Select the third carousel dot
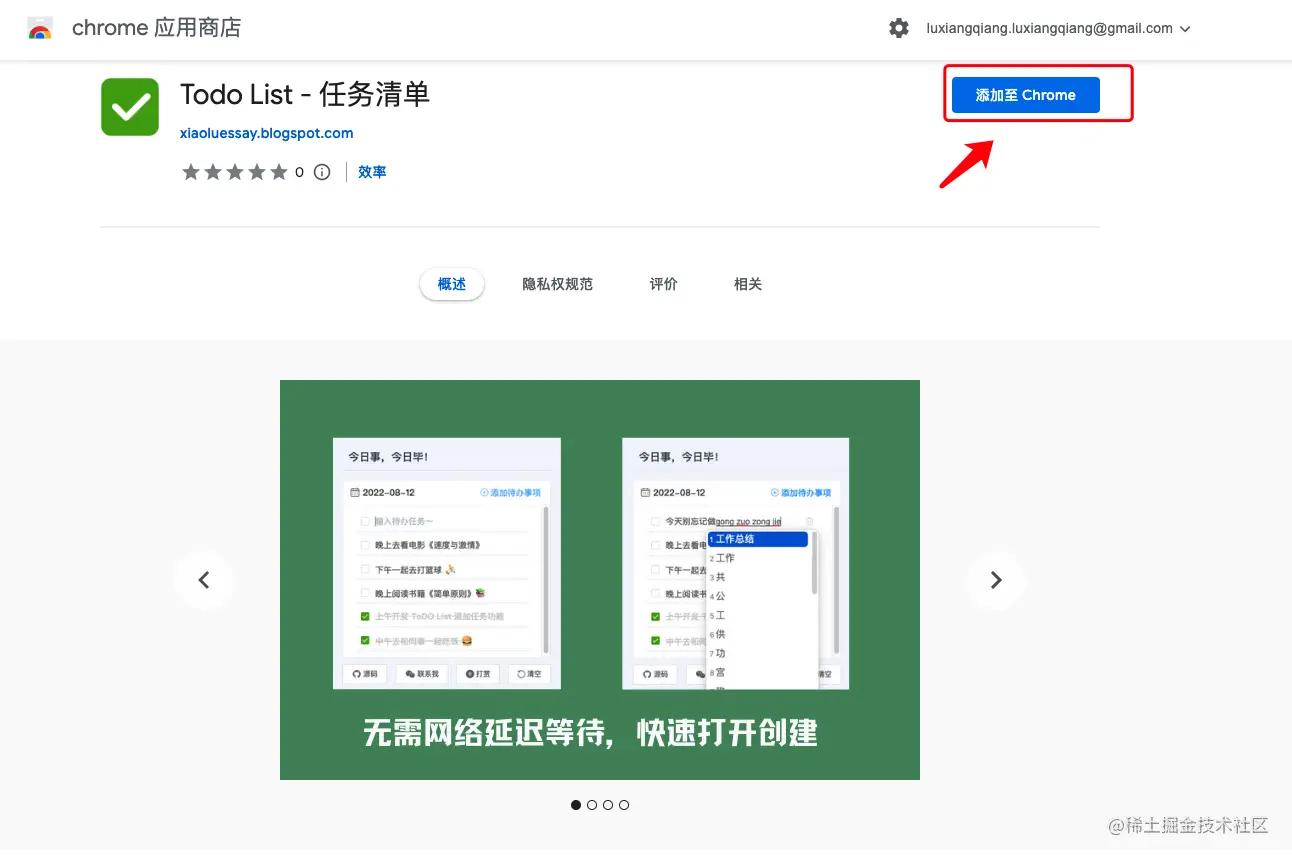The height and width of the screenshot is (859, 1292). click(x=608, y=805)
